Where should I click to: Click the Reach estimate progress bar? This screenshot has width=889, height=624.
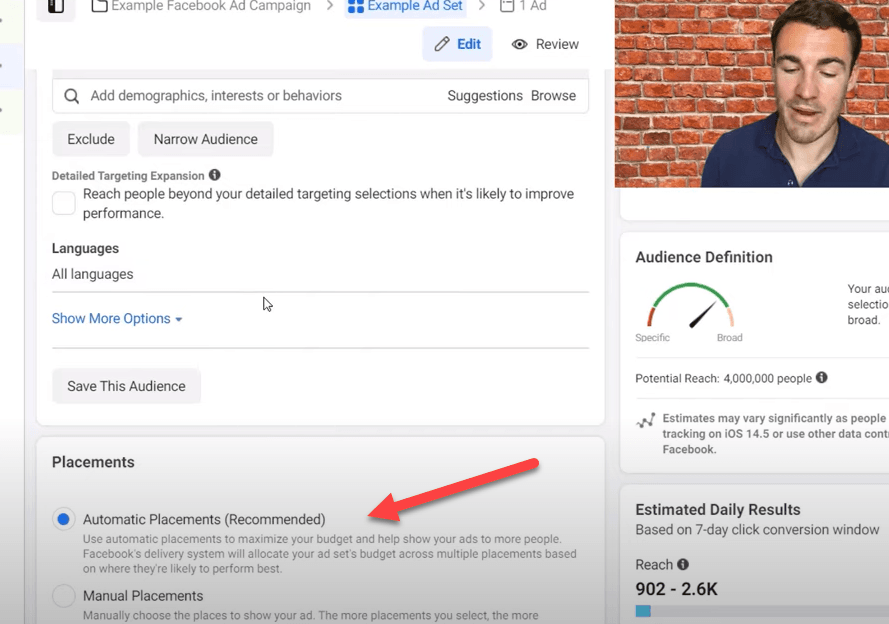tap(762, 611)
